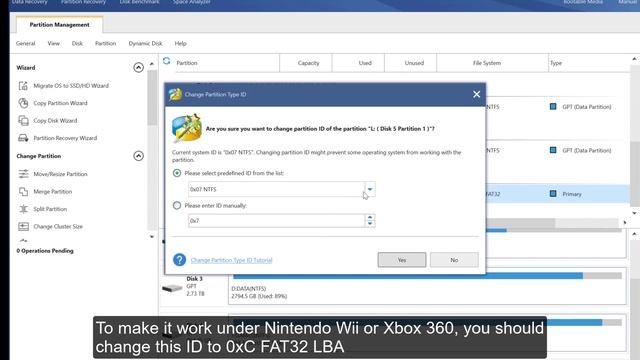Click the Used column header
This screenshot has height=360, width=640.
point(365,63)
